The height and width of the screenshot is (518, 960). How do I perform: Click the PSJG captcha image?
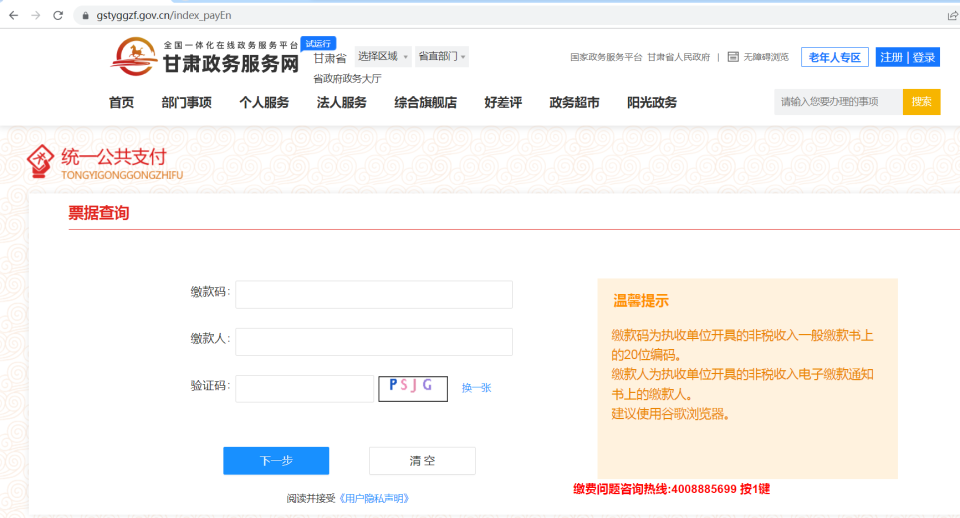(412, 388)
